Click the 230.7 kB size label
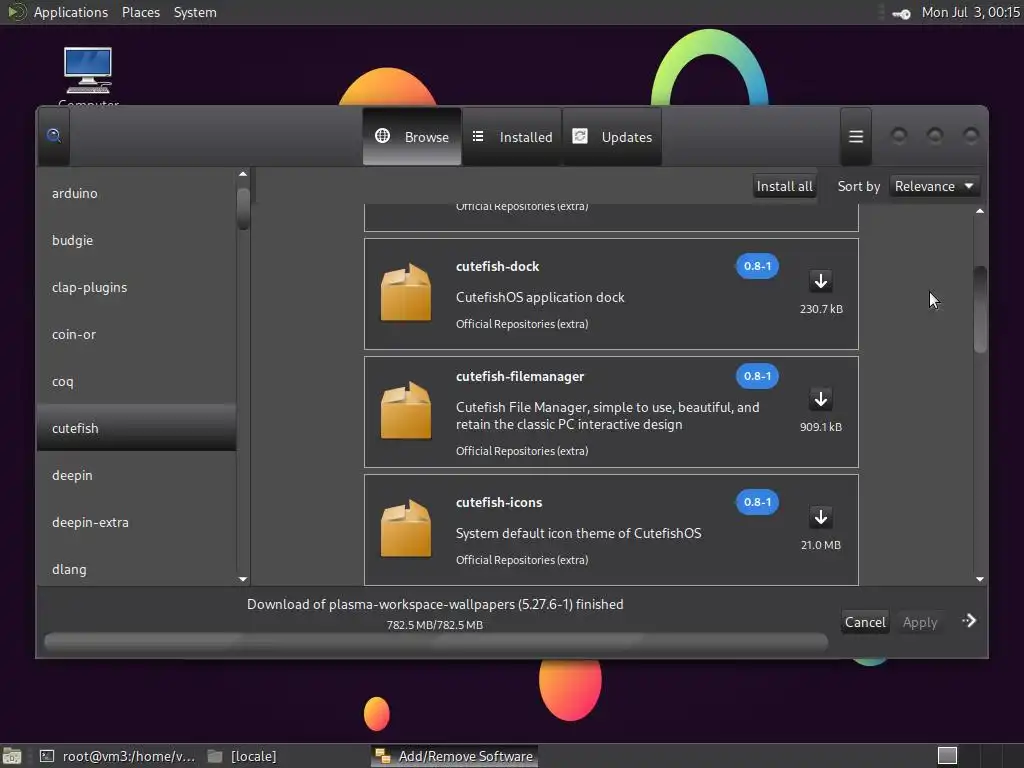This screenshot has height=768, width=1024. (x=821, y=309)
